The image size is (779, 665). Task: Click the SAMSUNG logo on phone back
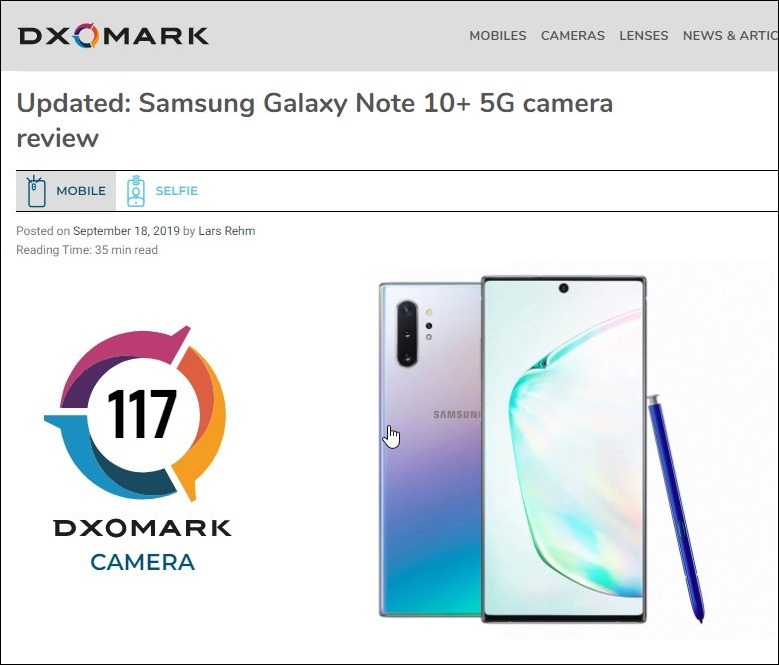point(457,415)
